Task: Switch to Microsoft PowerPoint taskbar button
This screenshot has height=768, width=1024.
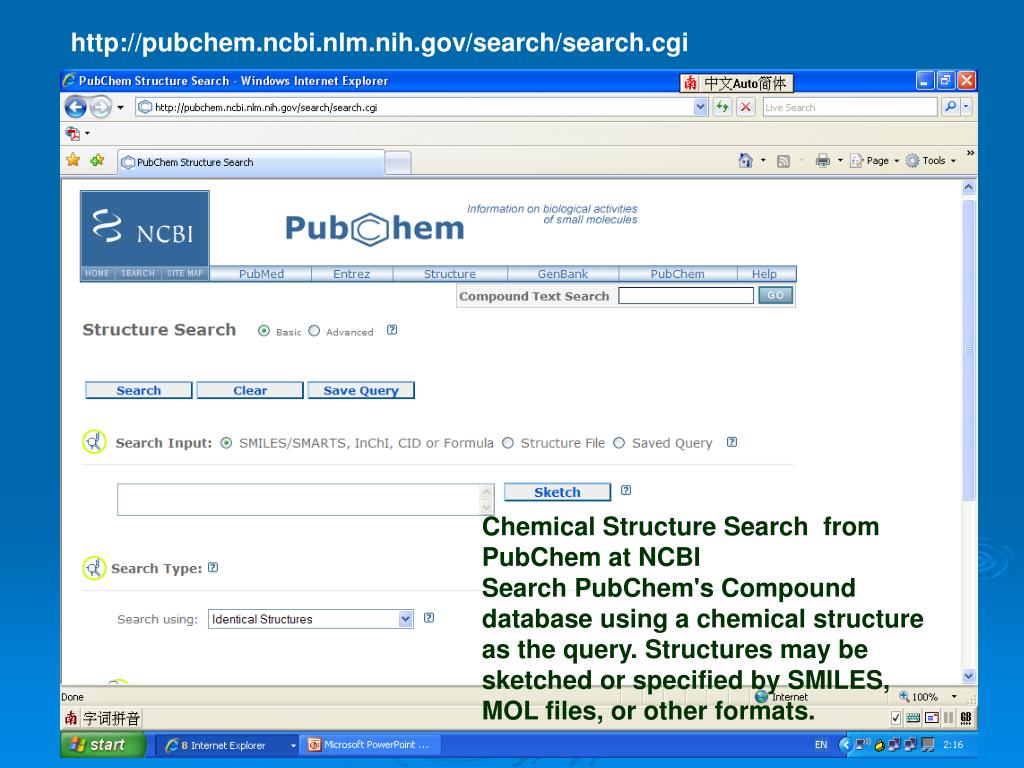Action: pyautogui.click(x=372, y=745)
